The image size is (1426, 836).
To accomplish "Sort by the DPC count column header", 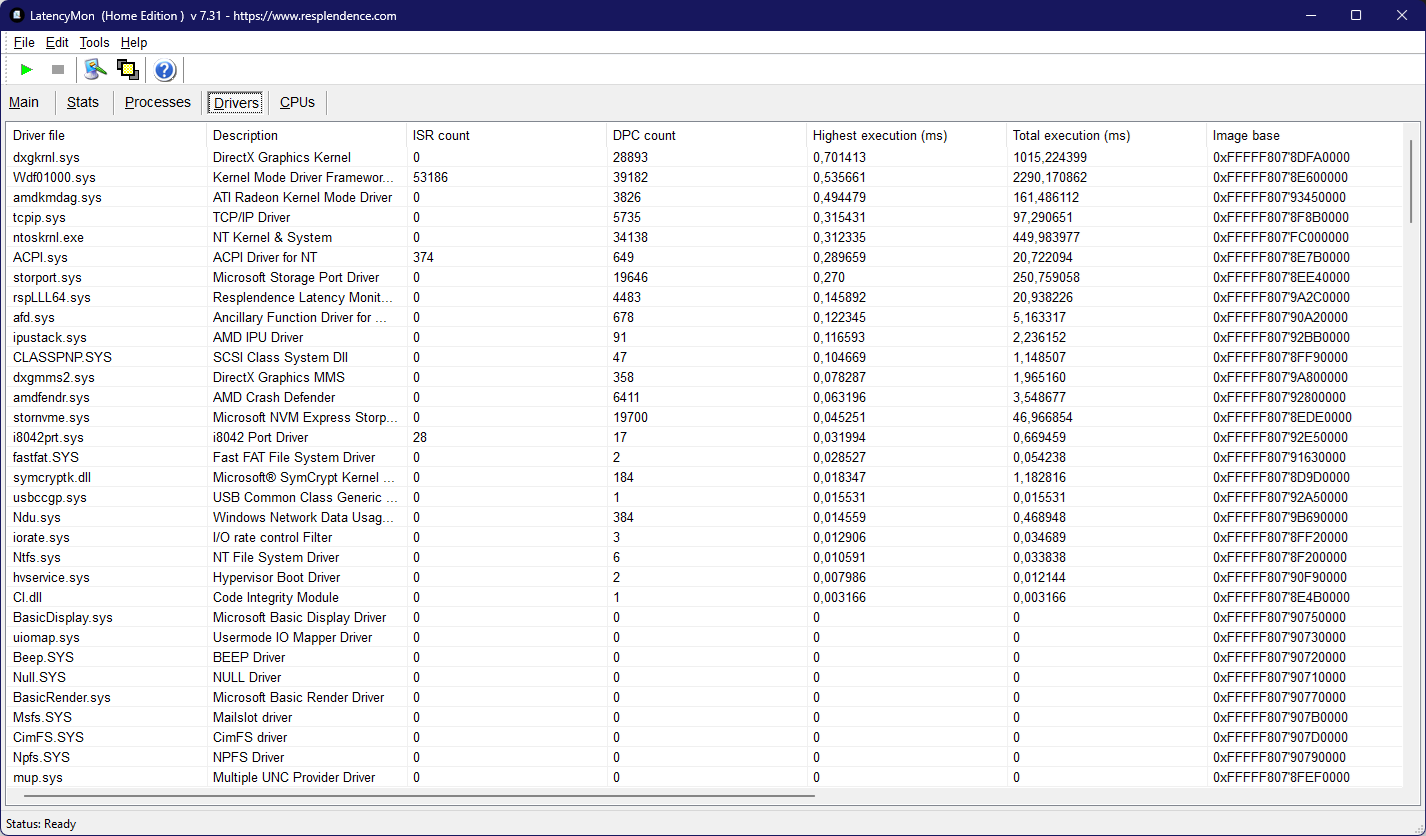I will pyautogui.click(x=644, y=135).
